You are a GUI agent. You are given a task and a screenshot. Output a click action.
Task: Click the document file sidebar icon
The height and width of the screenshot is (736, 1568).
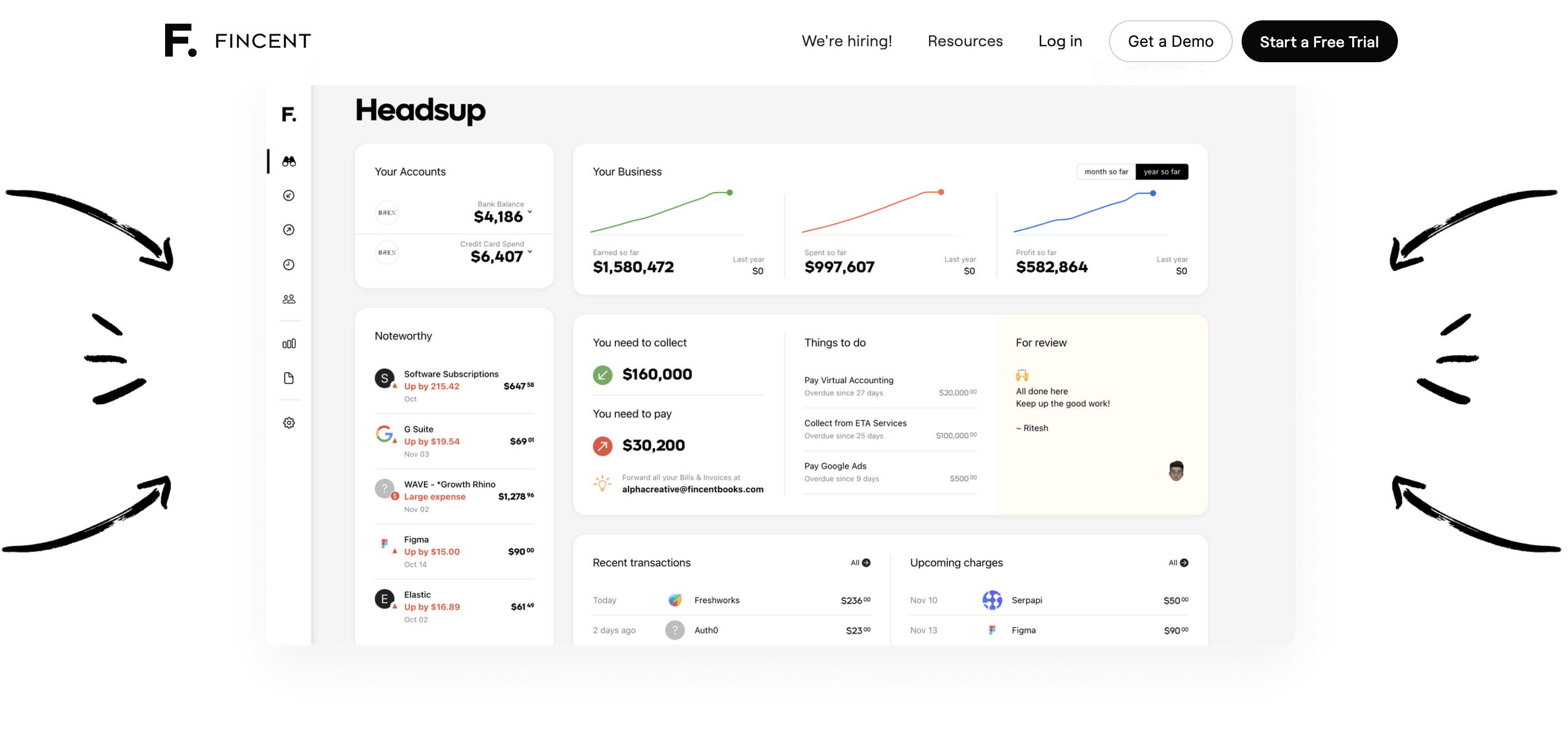288,378
